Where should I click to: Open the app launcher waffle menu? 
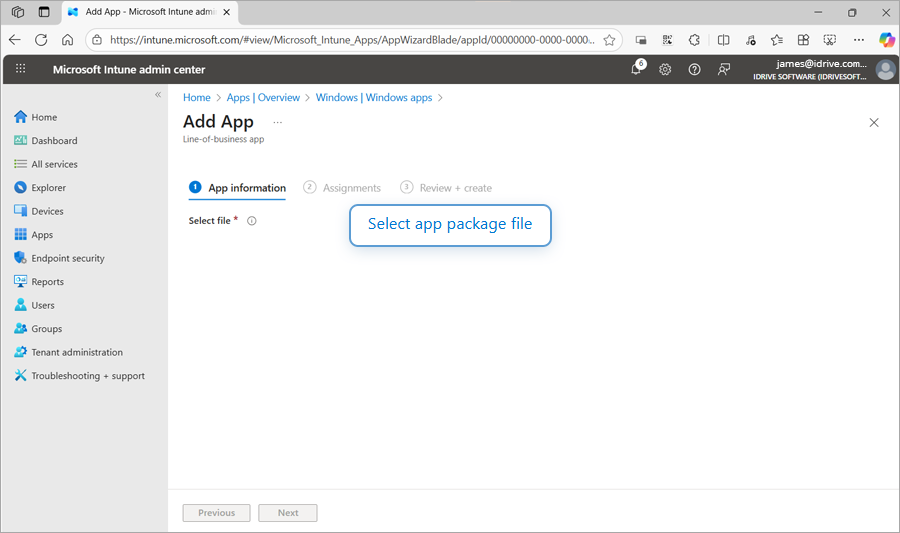click(21, 69)
